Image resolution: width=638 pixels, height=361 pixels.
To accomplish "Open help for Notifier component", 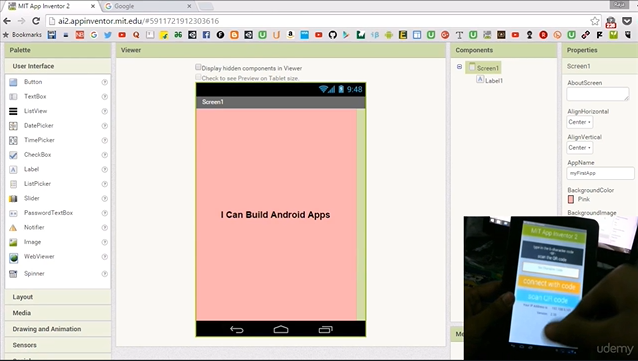I will pyautogui.click(x=105, y=228).
